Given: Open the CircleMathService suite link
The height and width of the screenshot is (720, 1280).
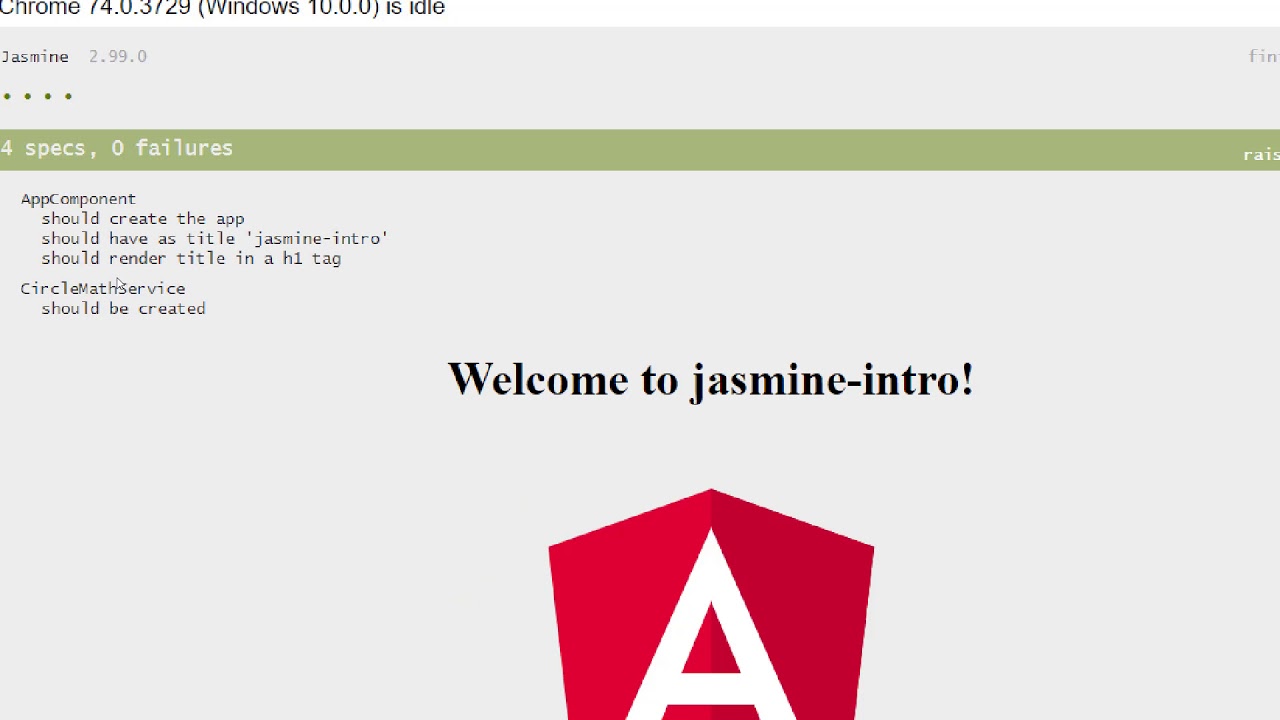Looking at the screenshot, I should click(103, 289).
